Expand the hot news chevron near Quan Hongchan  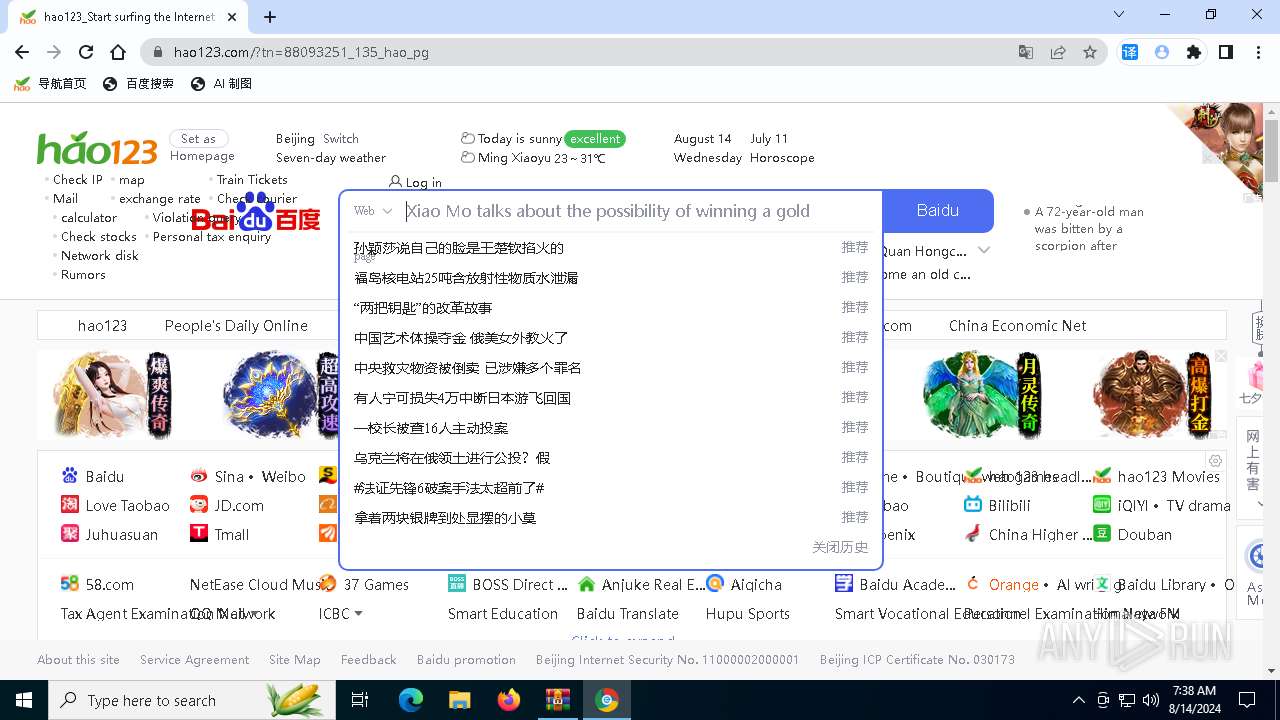tap(984, 250)
